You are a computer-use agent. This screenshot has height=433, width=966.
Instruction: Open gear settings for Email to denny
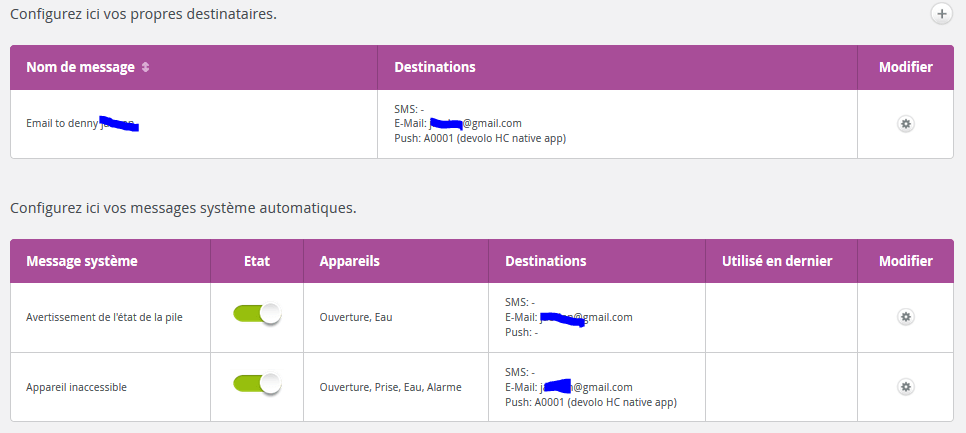tap(905, 124)
